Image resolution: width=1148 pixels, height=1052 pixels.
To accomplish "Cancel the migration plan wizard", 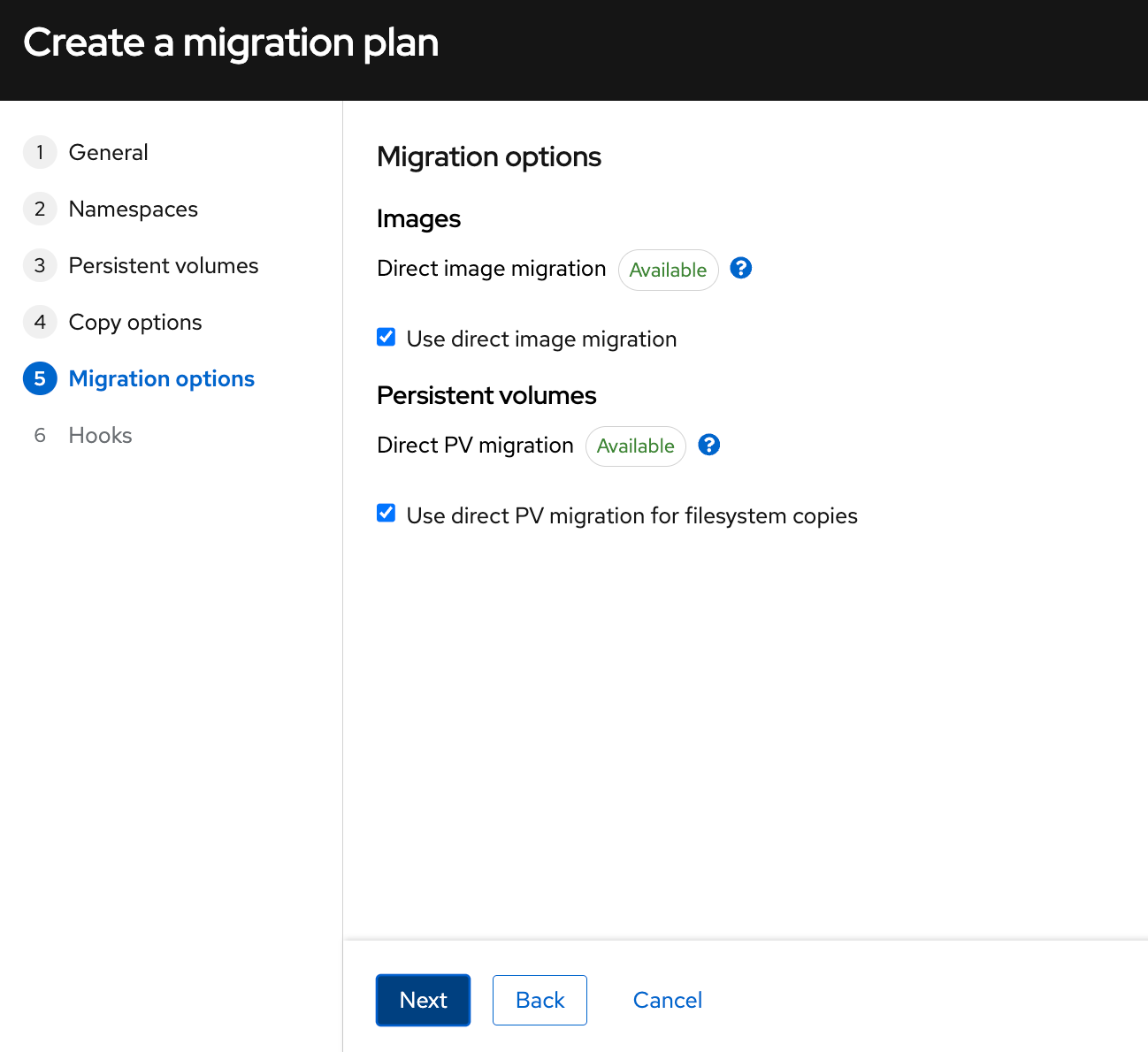I will click(668, 1000).
